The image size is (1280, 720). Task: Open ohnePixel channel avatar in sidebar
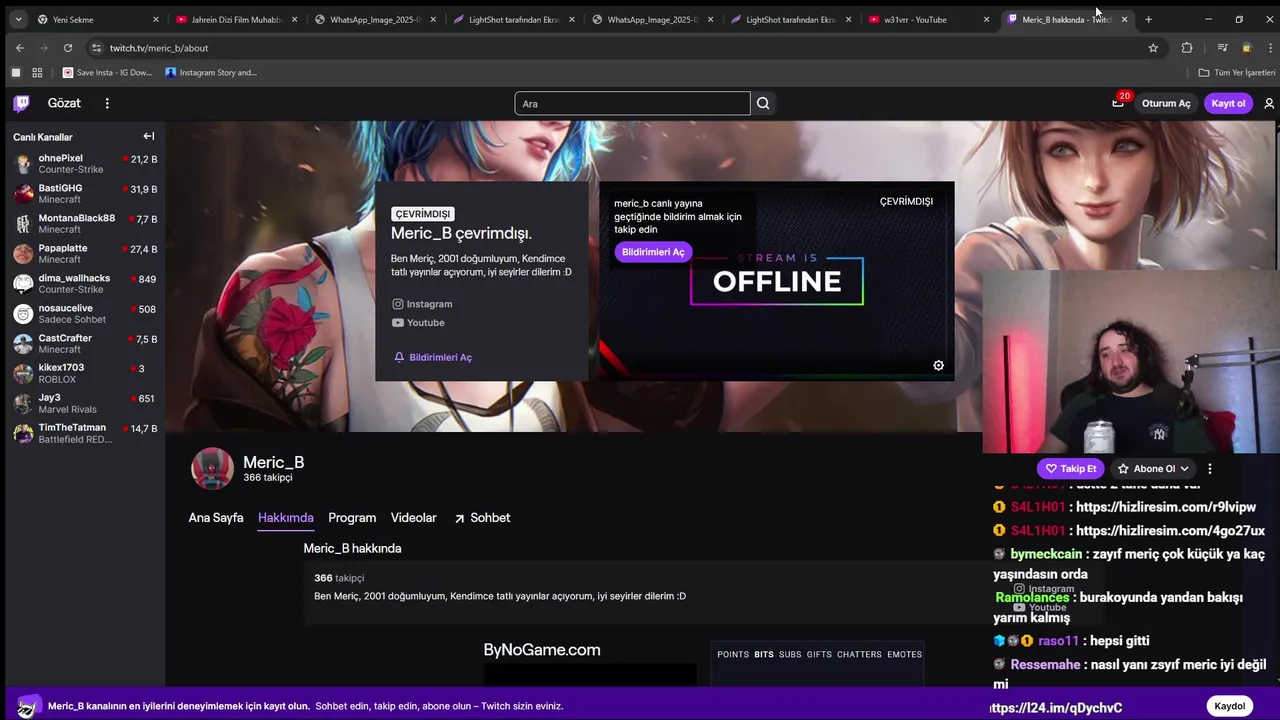point(23,164)
